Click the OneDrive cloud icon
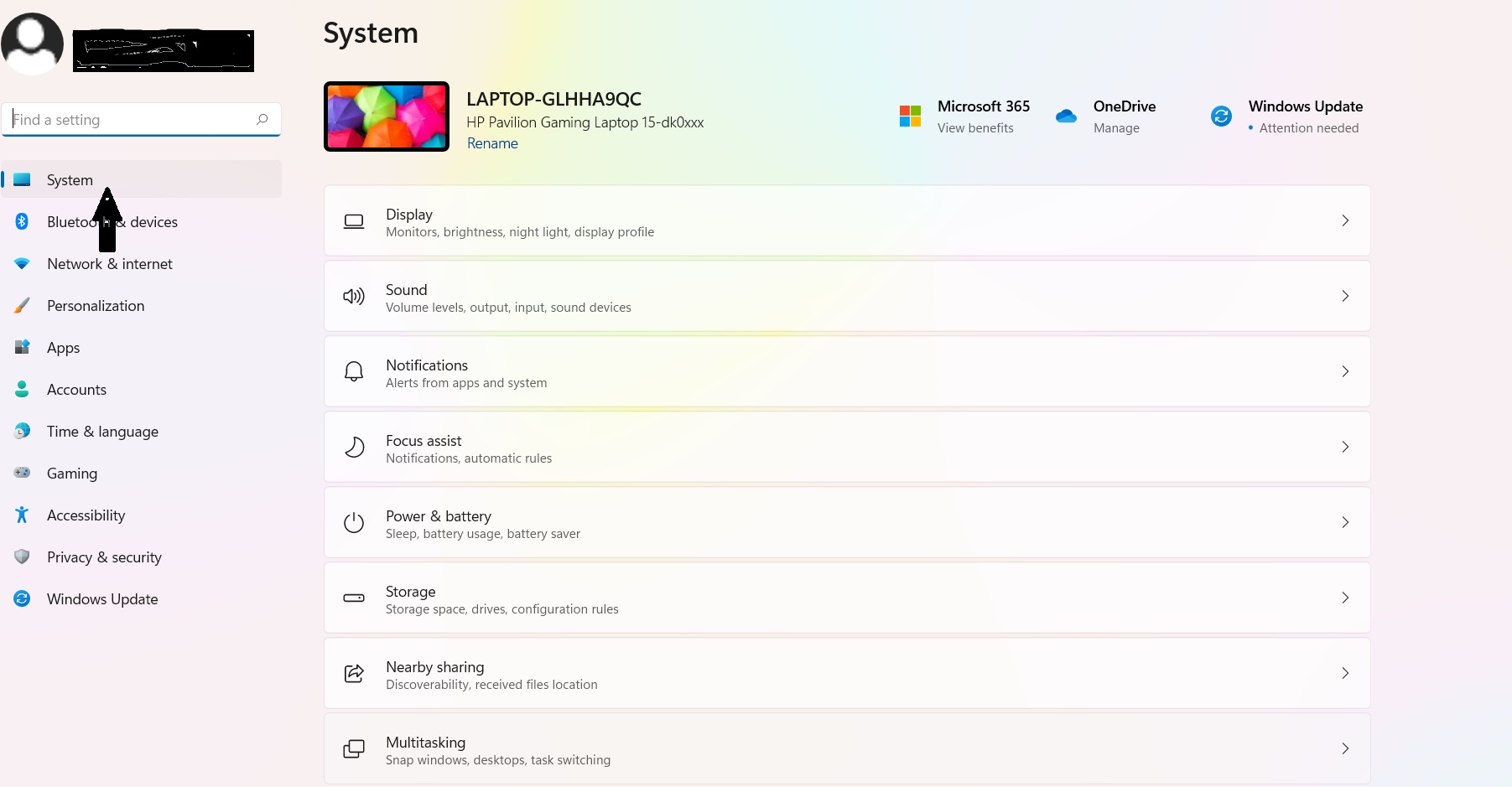This screenshot has width=1512, height=787. click(x=1066, y=116)
